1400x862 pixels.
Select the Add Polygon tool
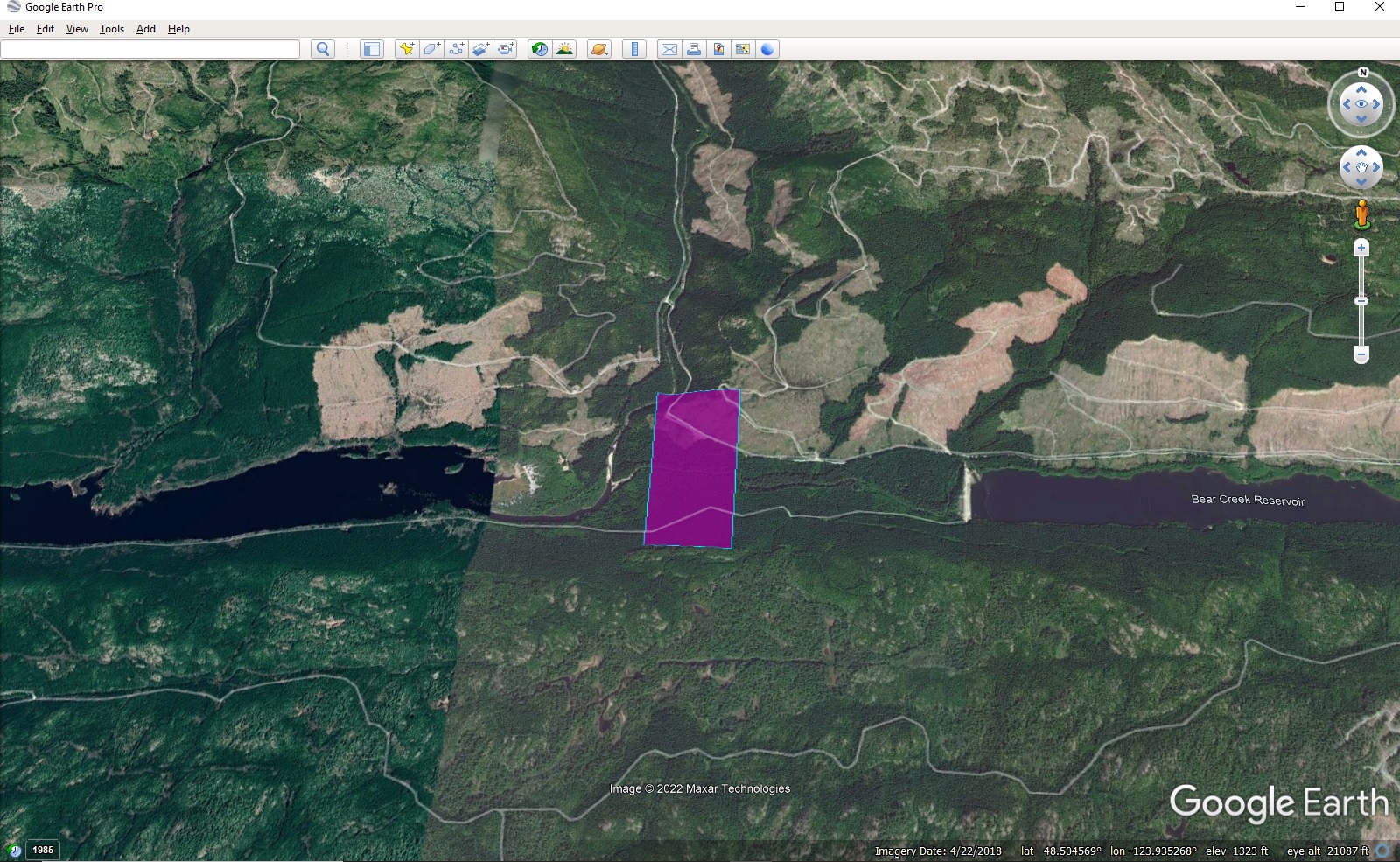(431, 49)
